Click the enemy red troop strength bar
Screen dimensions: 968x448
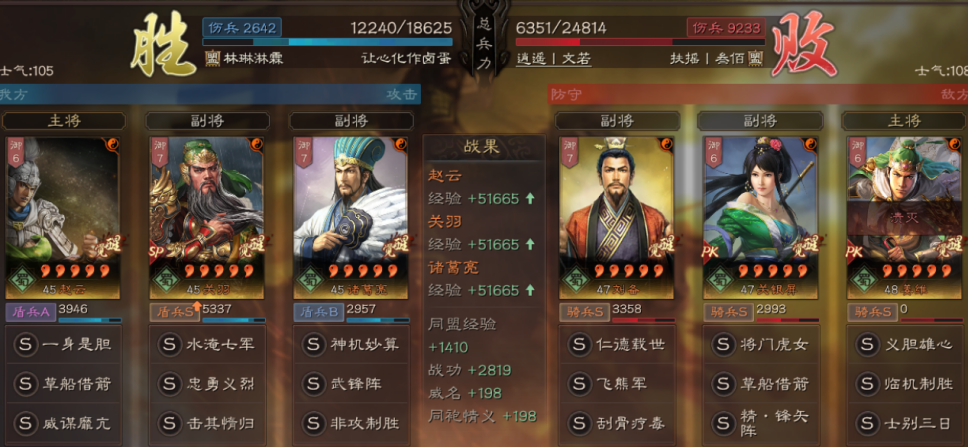(x=640, y=42)
